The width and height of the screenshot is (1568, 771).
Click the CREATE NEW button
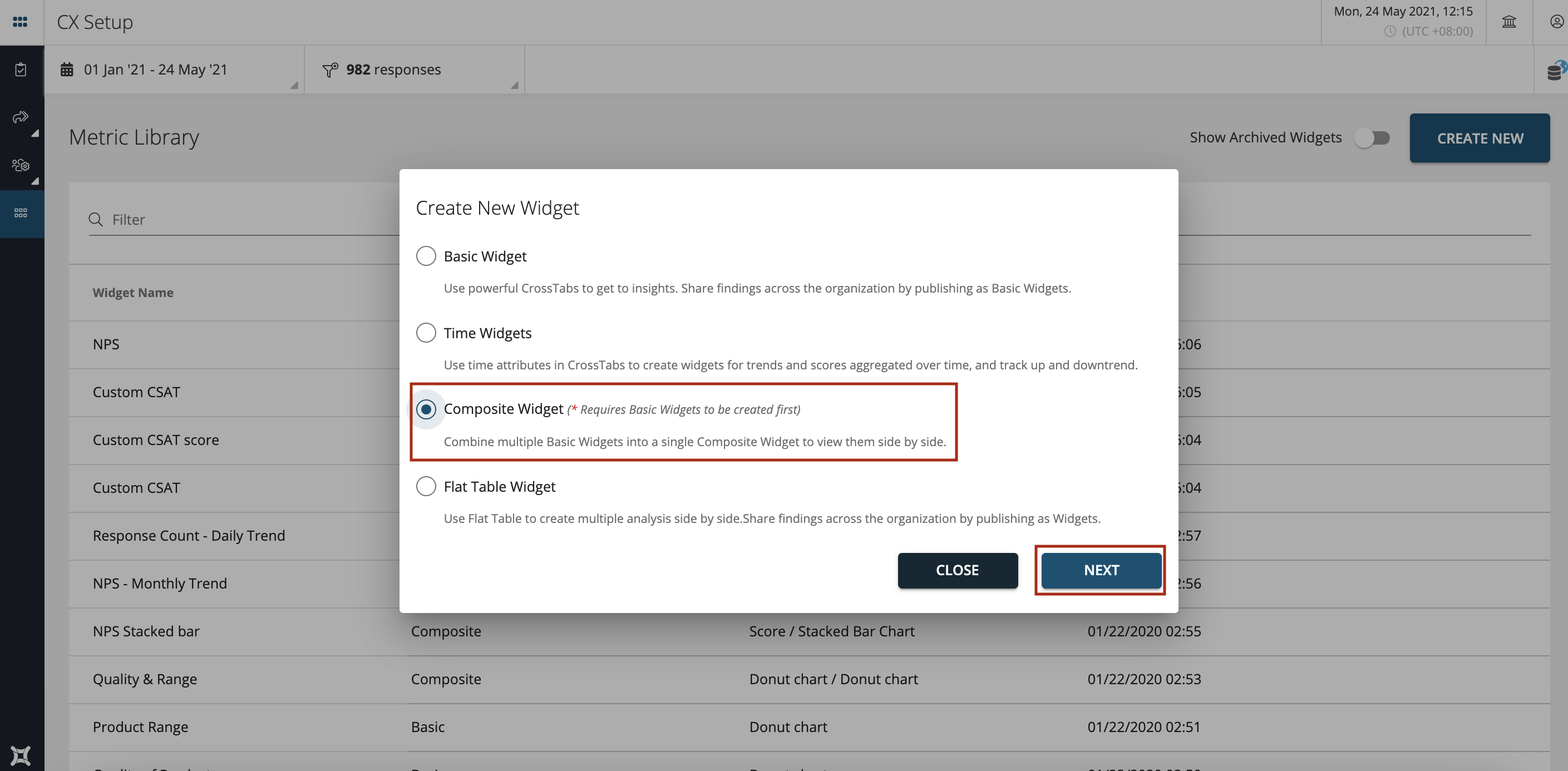click(x=1480, y=138)
